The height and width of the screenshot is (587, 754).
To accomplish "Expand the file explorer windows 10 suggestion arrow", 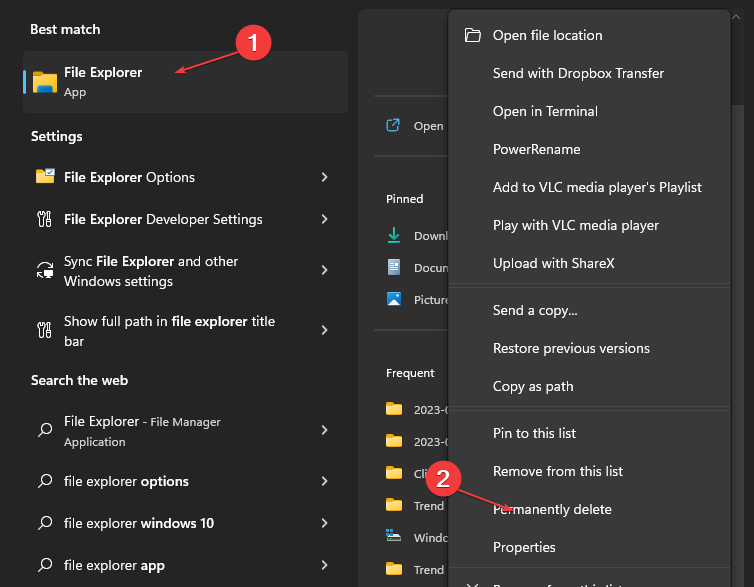I will point(324,523).
